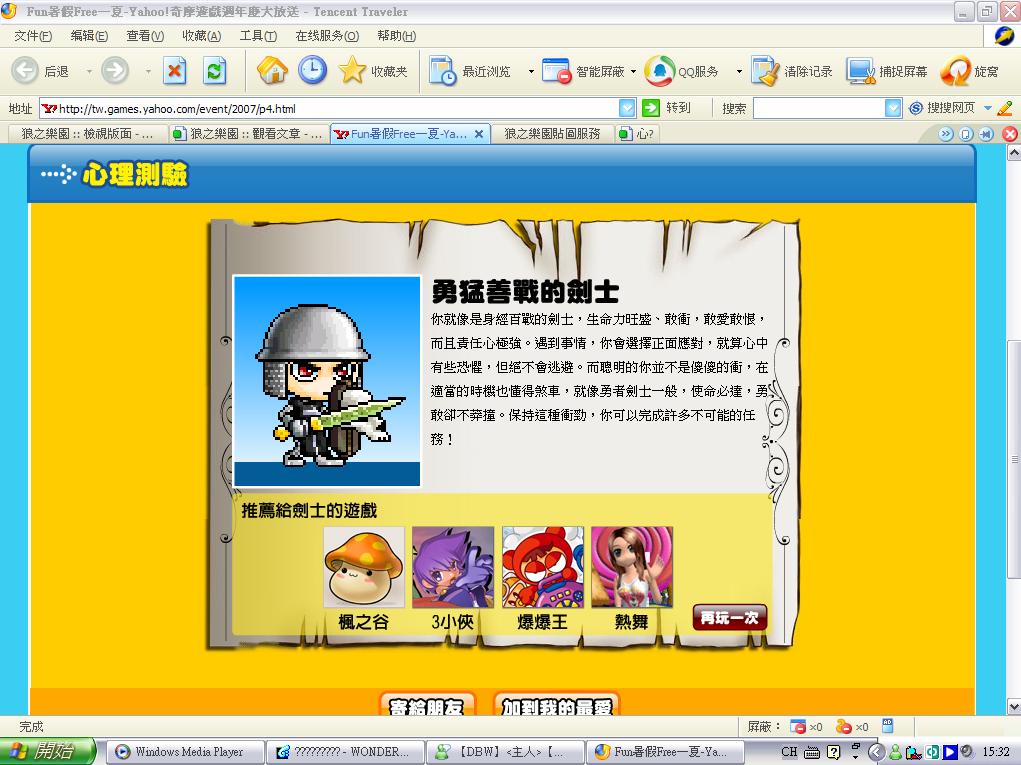Open the 爆爆王 game link
The width and height of the screenshot is (1021, 765).
coord(542,622)
